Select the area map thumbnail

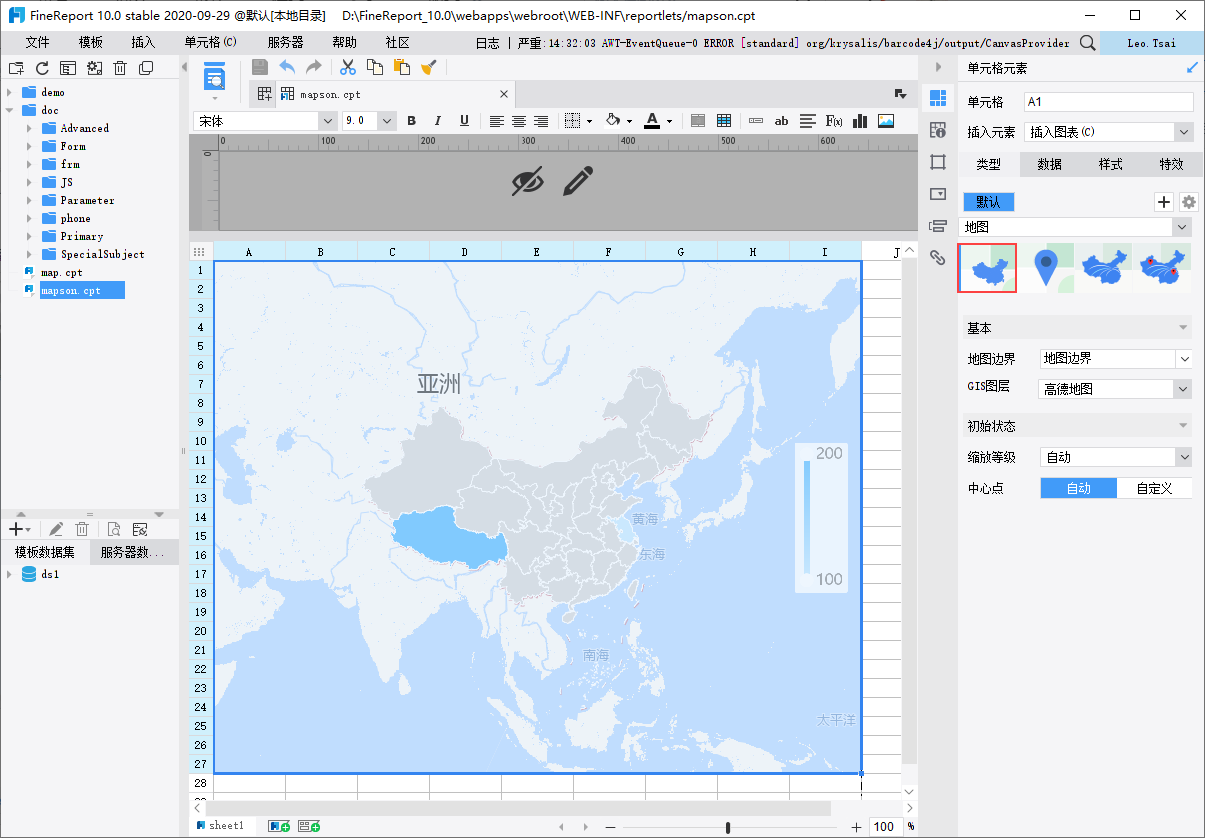coord(988,268)
